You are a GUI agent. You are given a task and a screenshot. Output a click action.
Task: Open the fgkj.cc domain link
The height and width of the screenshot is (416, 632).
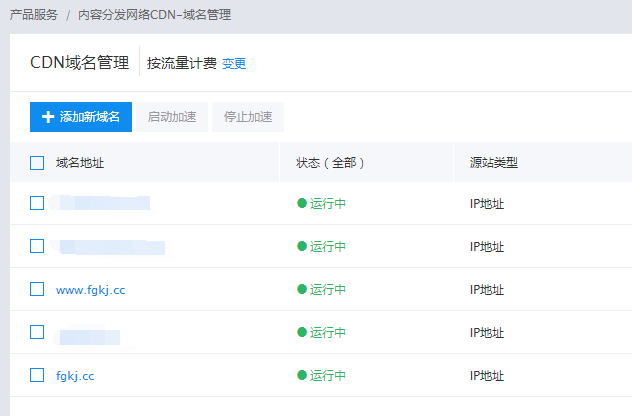pos(75,376)
